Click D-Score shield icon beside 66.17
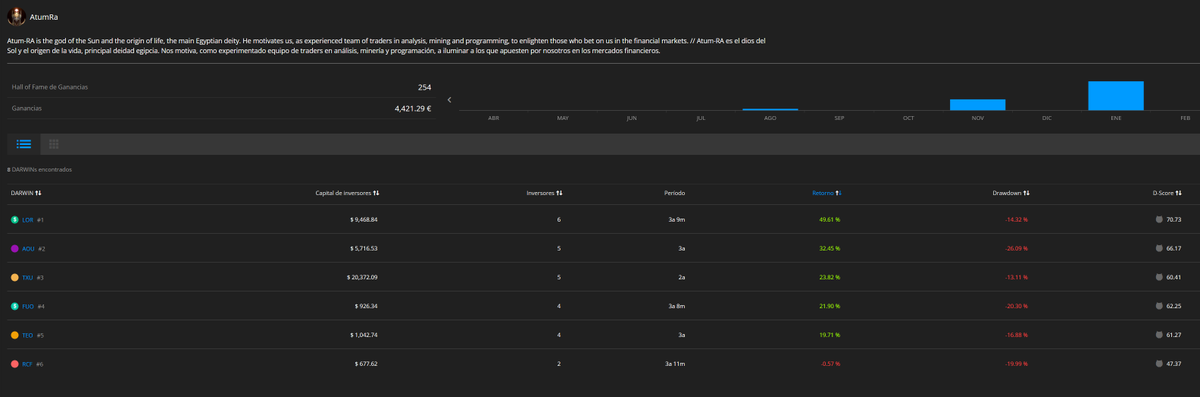Viewport: 1200px width, 397px height. coord(1158,248)
